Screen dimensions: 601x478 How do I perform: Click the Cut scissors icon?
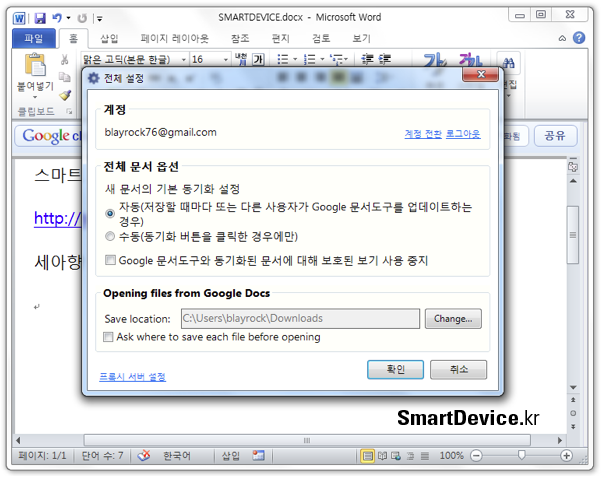pyautogui.click(x=64, y=59)
